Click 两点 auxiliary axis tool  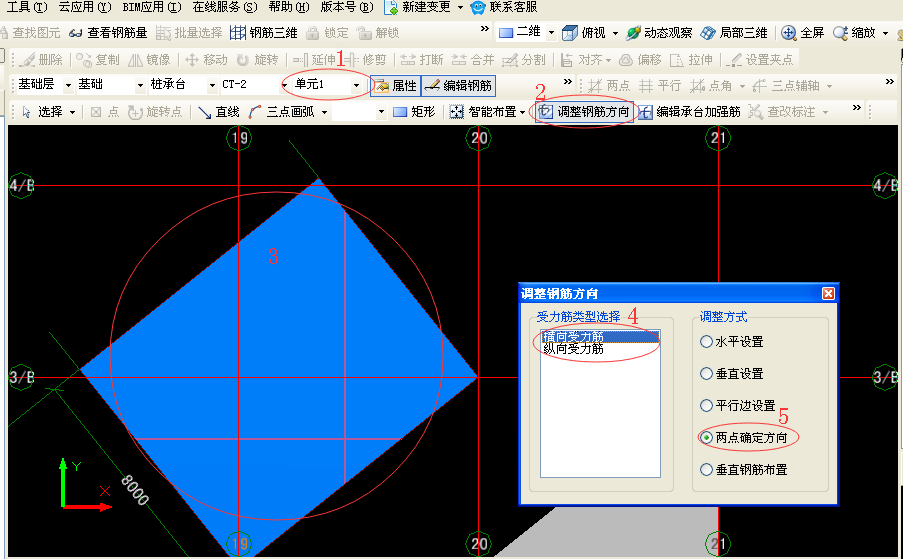(608, 86)
